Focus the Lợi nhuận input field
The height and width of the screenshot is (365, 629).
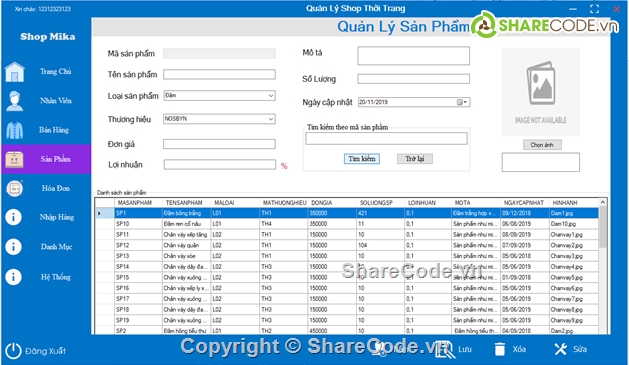pyautogui.click(x=219, y=164)
